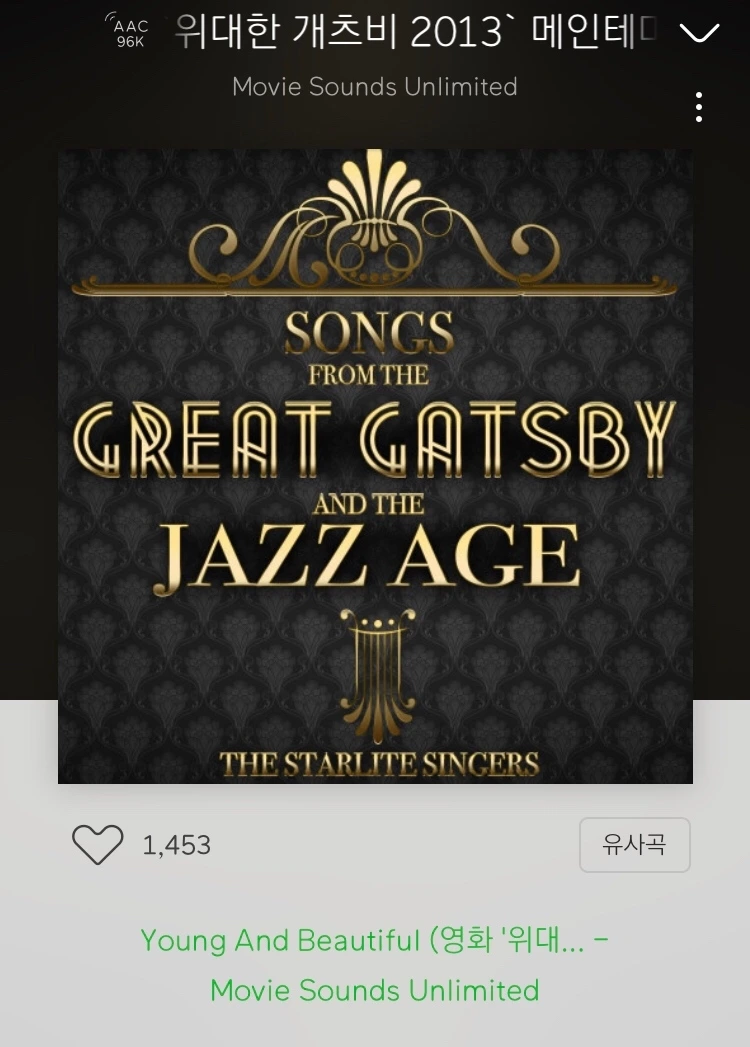The width and height of the screenshot is (750, 1047).
Task: Collapse the player with the down chevron
Action: click(x=699, y=32)
